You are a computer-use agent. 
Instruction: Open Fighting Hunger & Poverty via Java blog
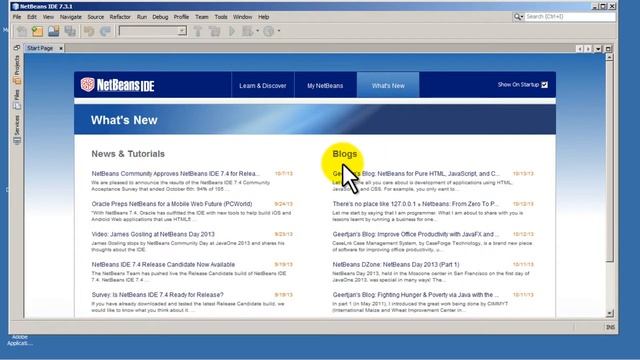(416, 295)
